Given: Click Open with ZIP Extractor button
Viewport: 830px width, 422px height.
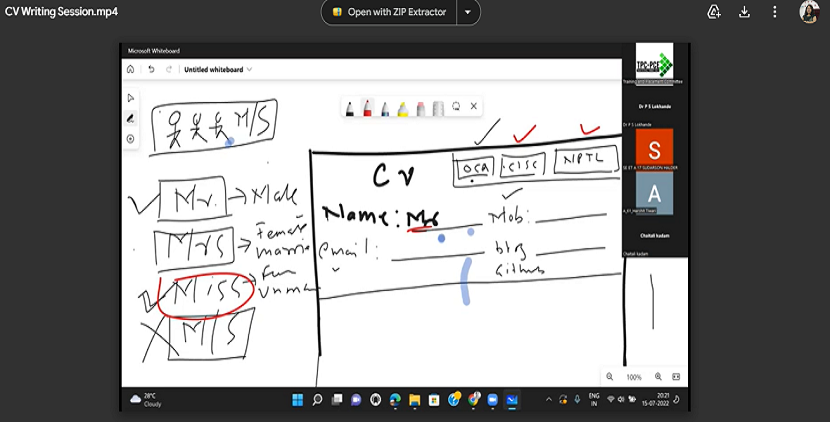Looking at the screenshot, I should pos(389,12).
